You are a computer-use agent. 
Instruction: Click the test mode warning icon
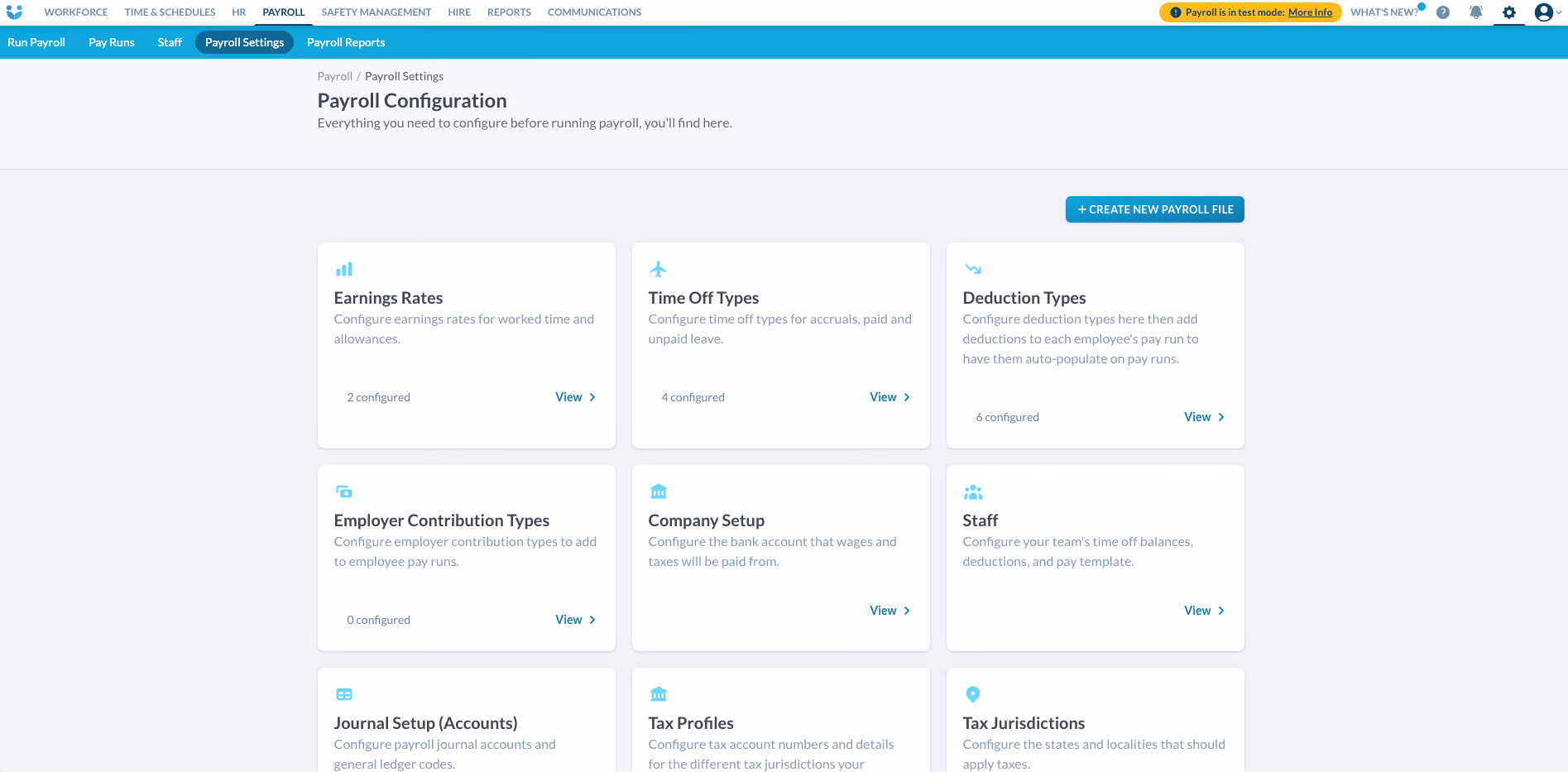pyautogui.click(x=1176, y=12)
